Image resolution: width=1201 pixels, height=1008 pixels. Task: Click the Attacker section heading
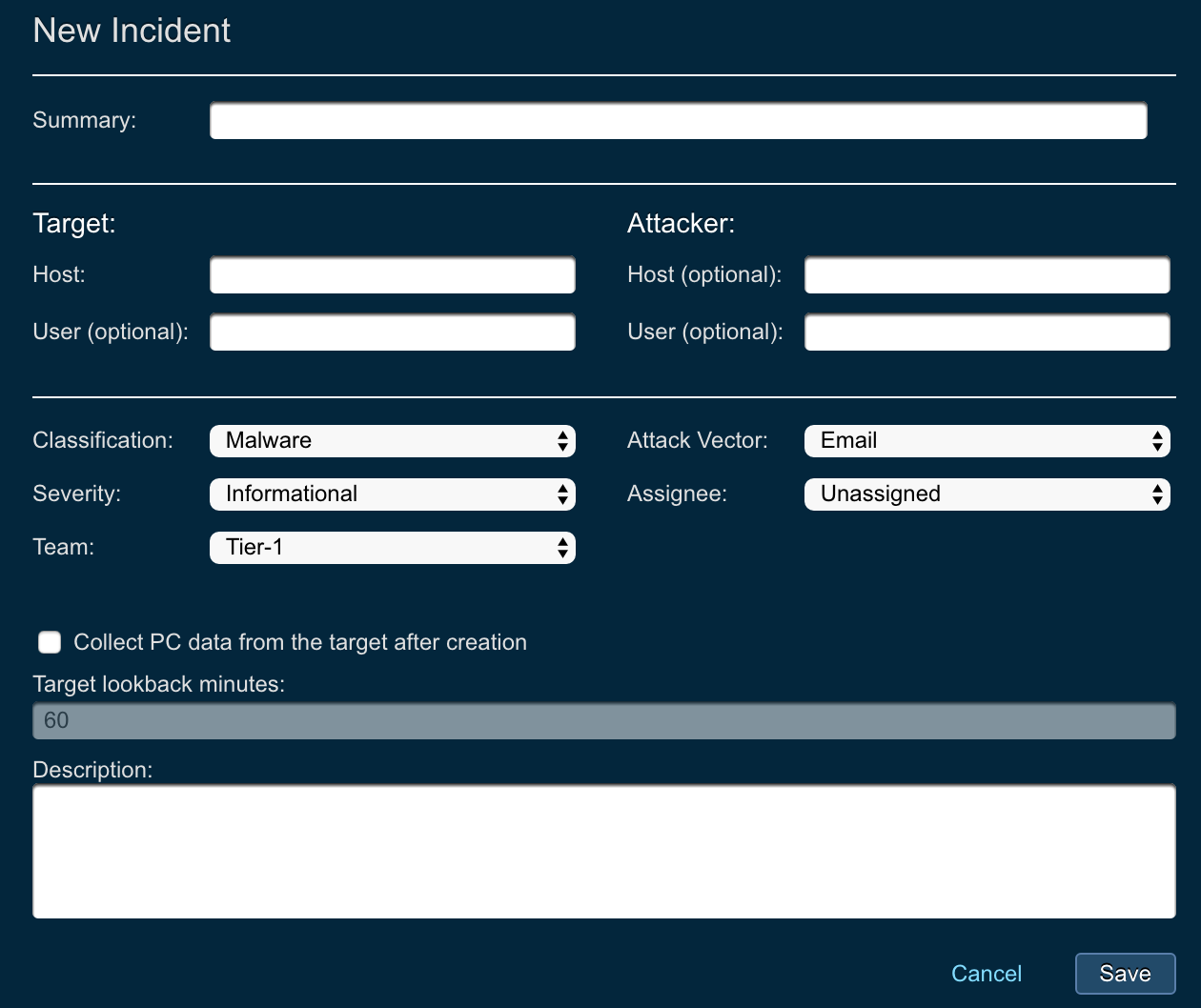(681, 223)
